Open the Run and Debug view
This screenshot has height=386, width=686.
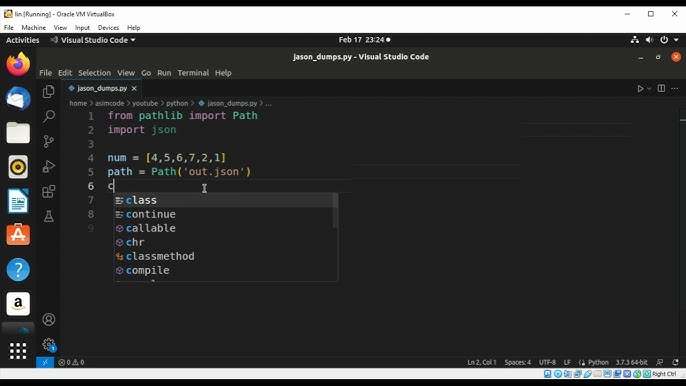tap(49, 166)
